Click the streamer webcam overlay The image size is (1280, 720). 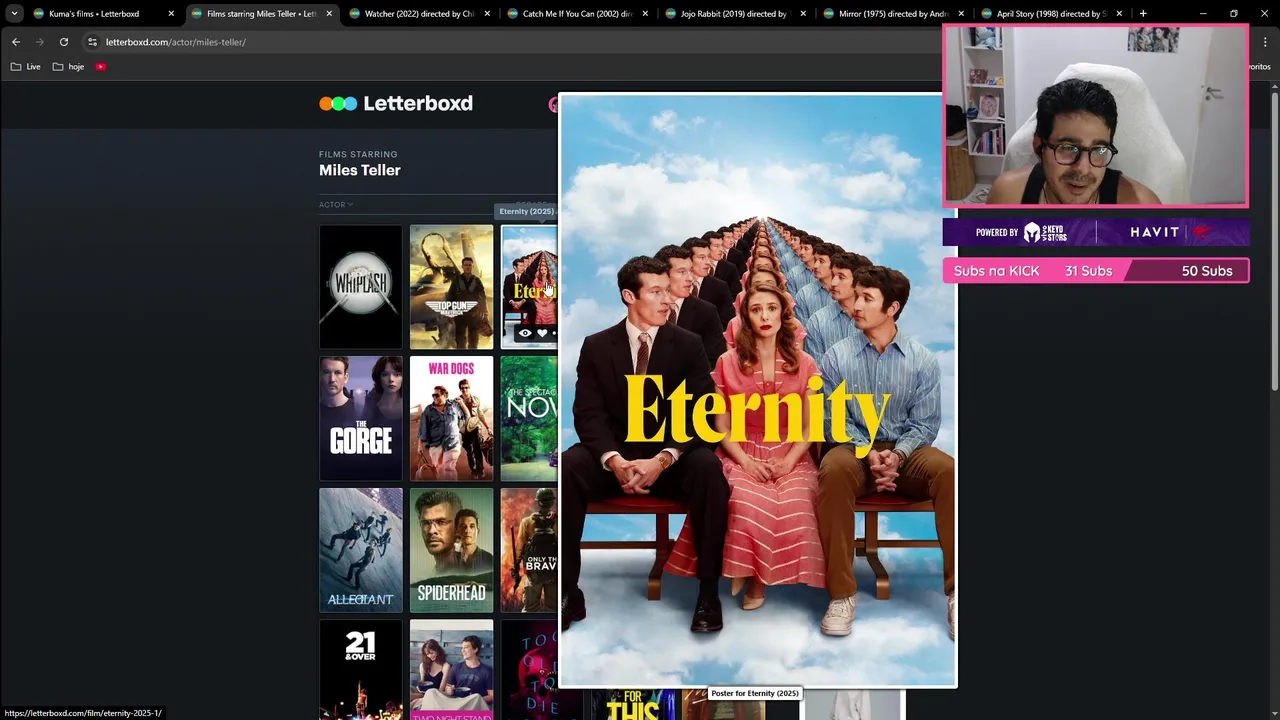coord(1096,116)
